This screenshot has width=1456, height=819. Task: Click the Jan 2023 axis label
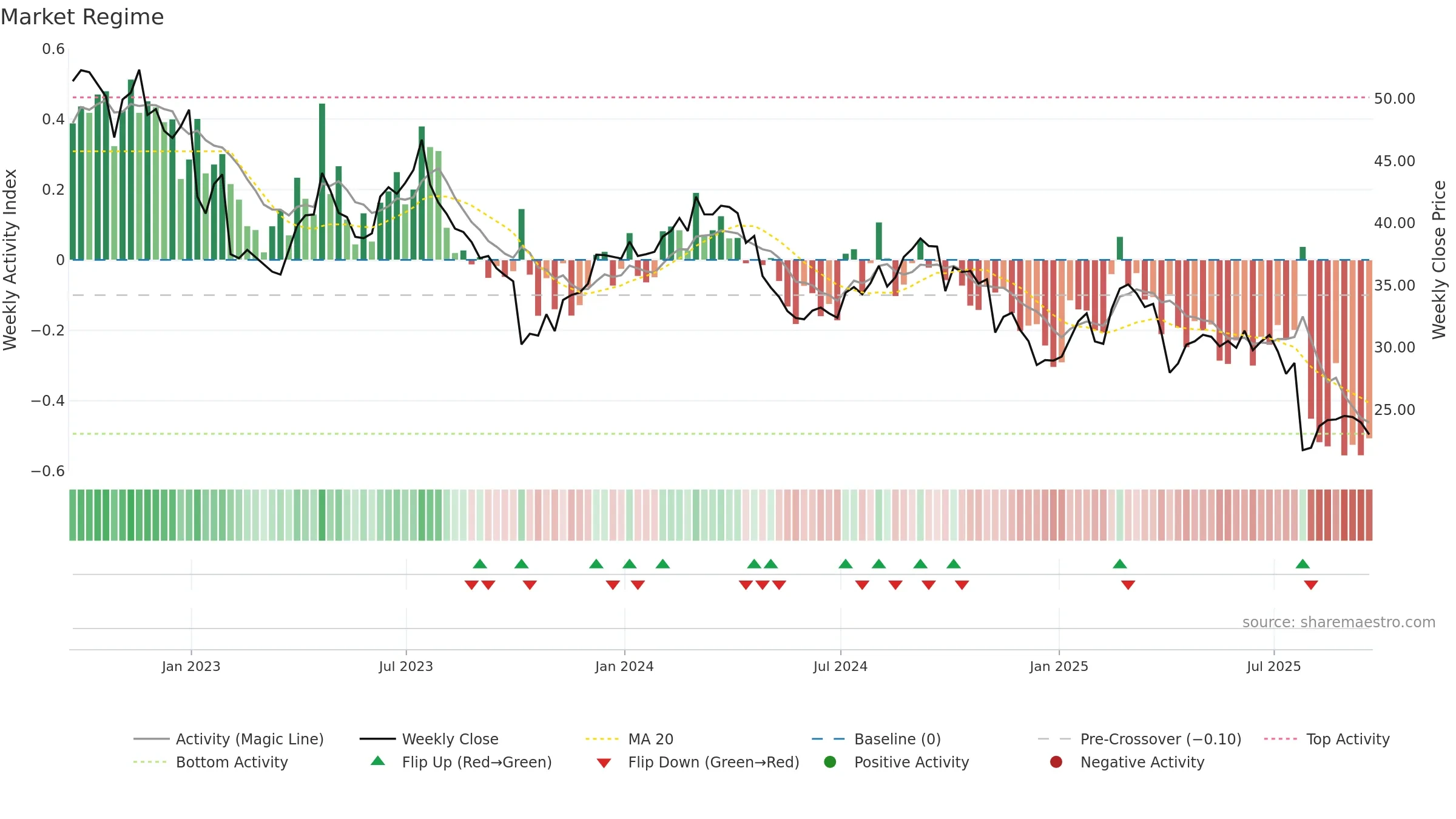point(191,666)
